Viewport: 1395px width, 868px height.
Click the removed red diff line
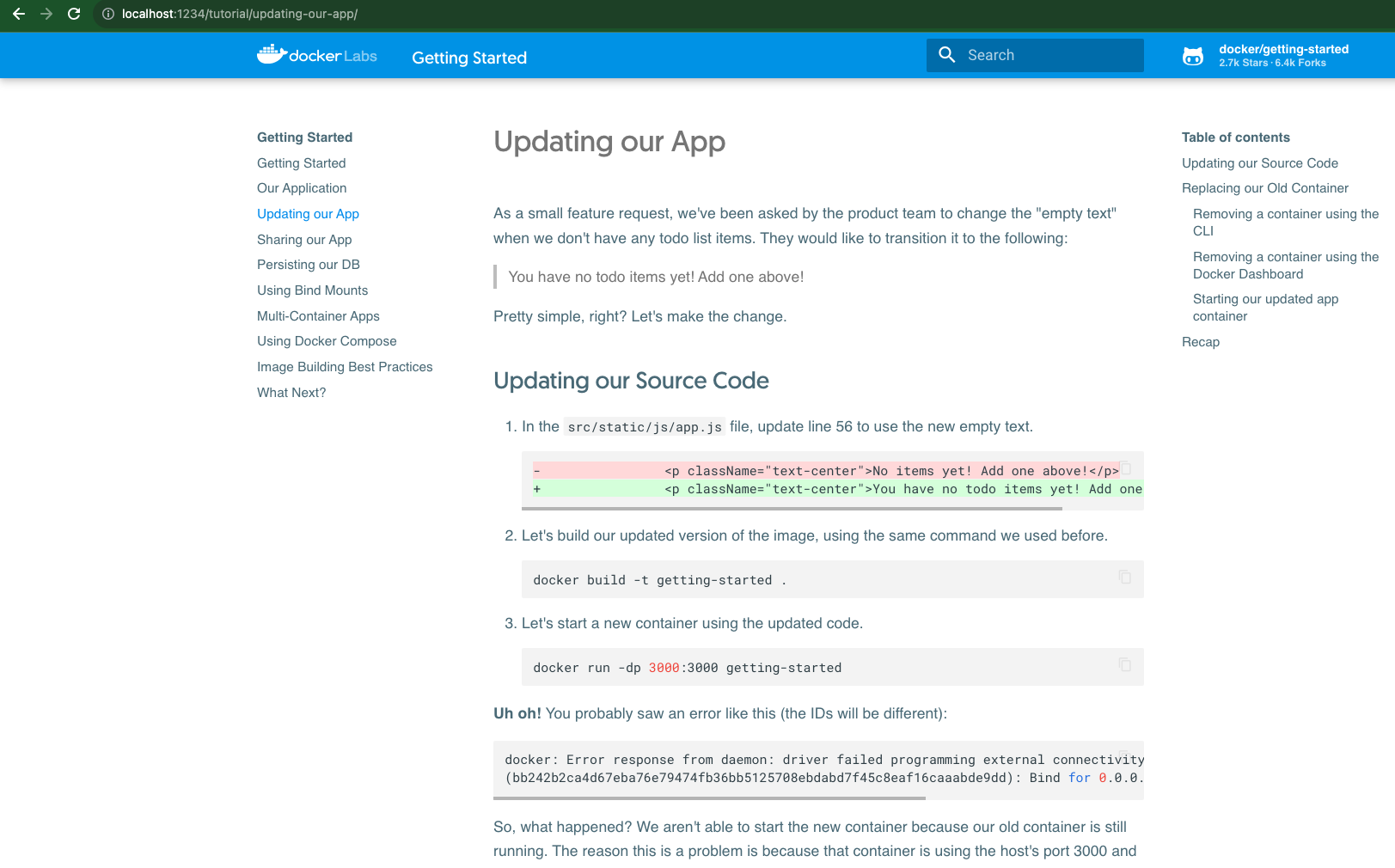(x=826, y=471)
